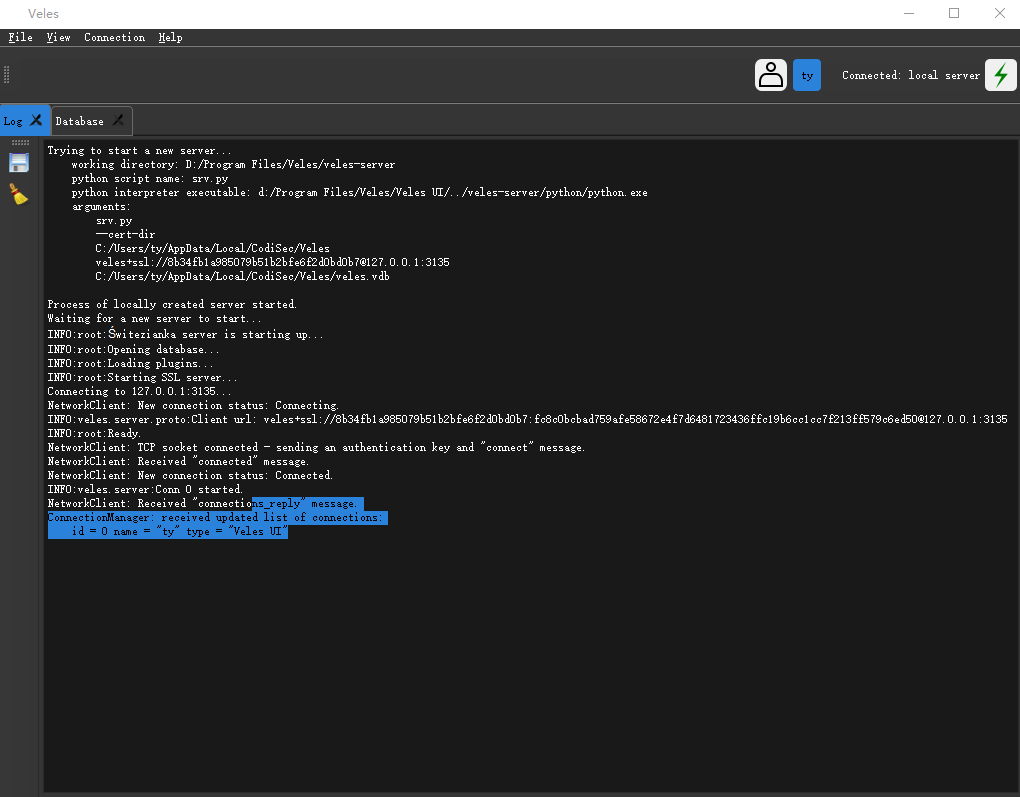This screenshot has height=797, width=1020.
Task: Switch to the Database tab
Action: [x=80, y=121]
